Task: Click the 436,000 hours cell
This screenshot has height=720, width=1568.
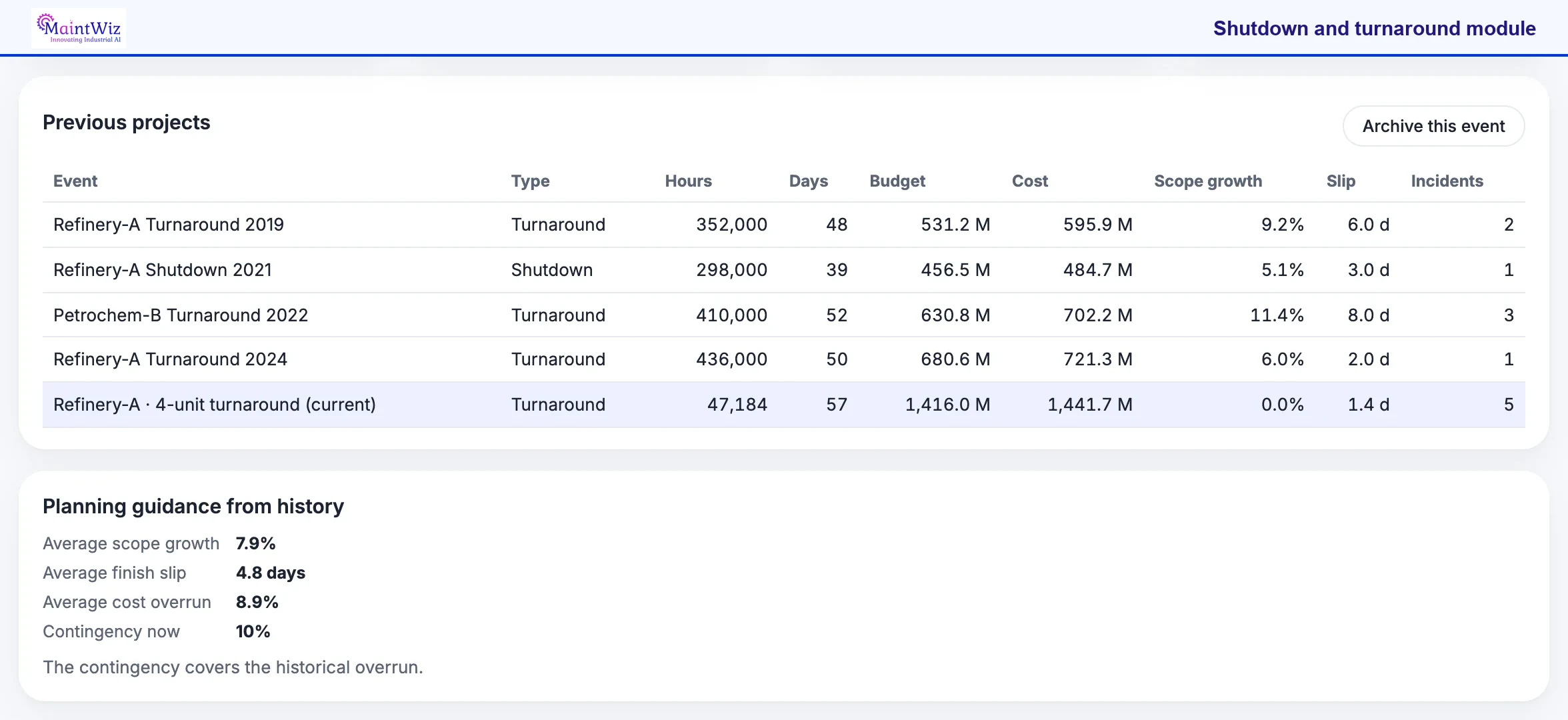Action: coord(731,359)
